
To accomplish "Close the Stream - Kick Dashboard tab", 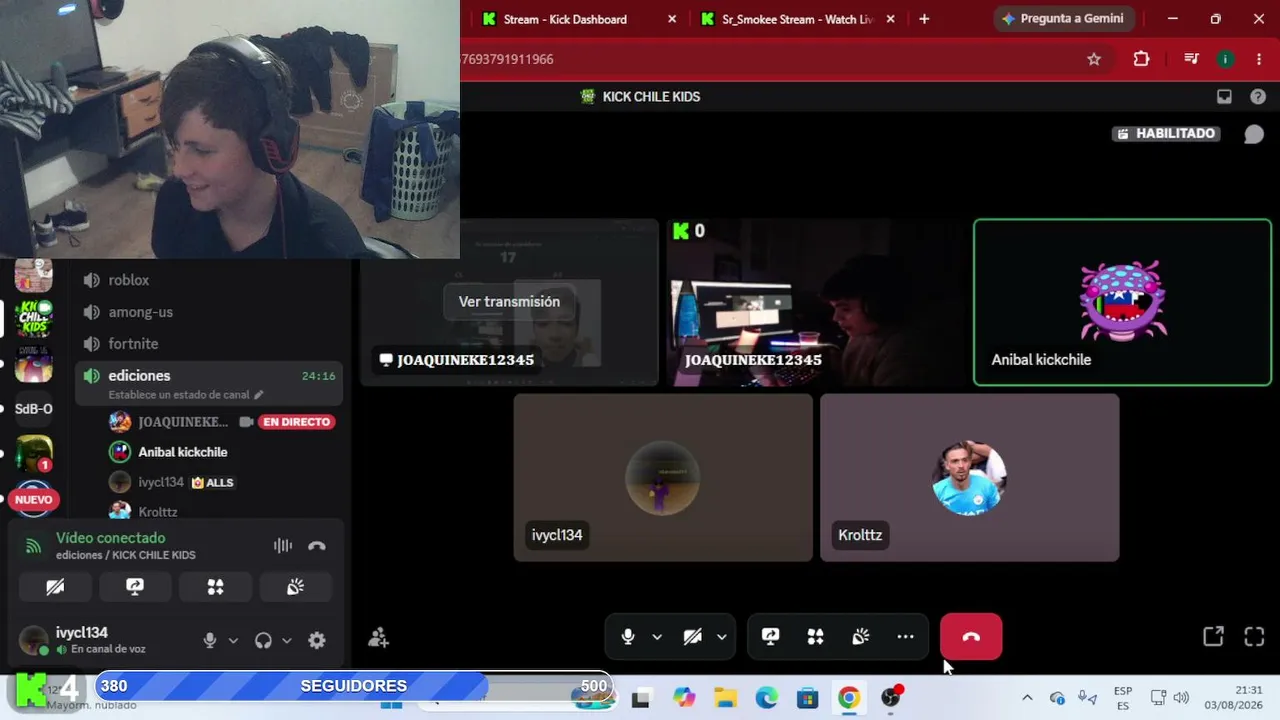I will (672, 19).
